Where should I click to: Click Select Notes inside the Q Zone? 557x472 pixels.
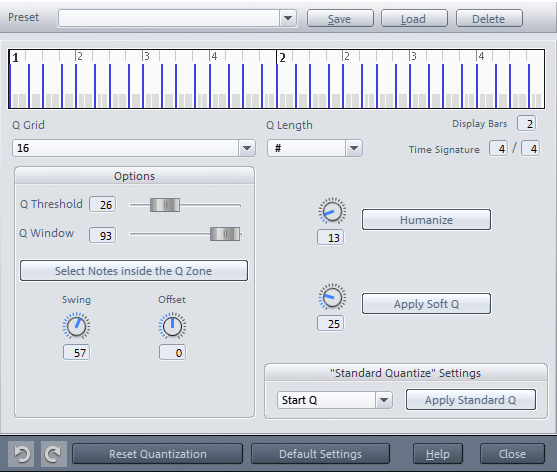134,271
